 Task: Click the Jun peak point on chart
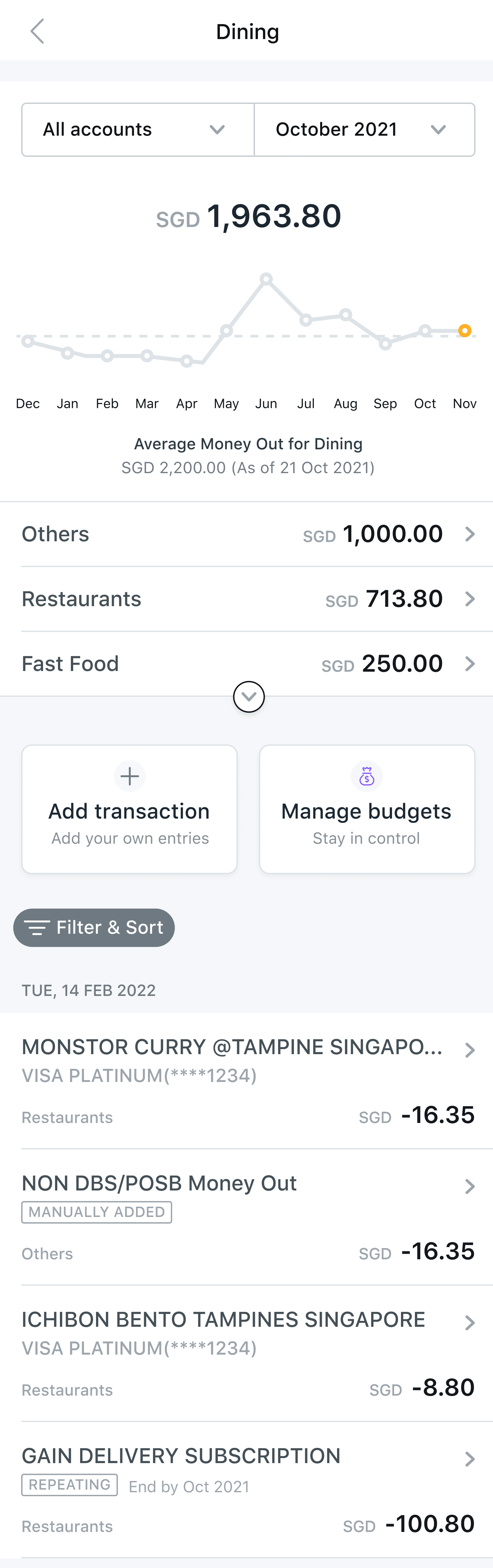point(266,279)
